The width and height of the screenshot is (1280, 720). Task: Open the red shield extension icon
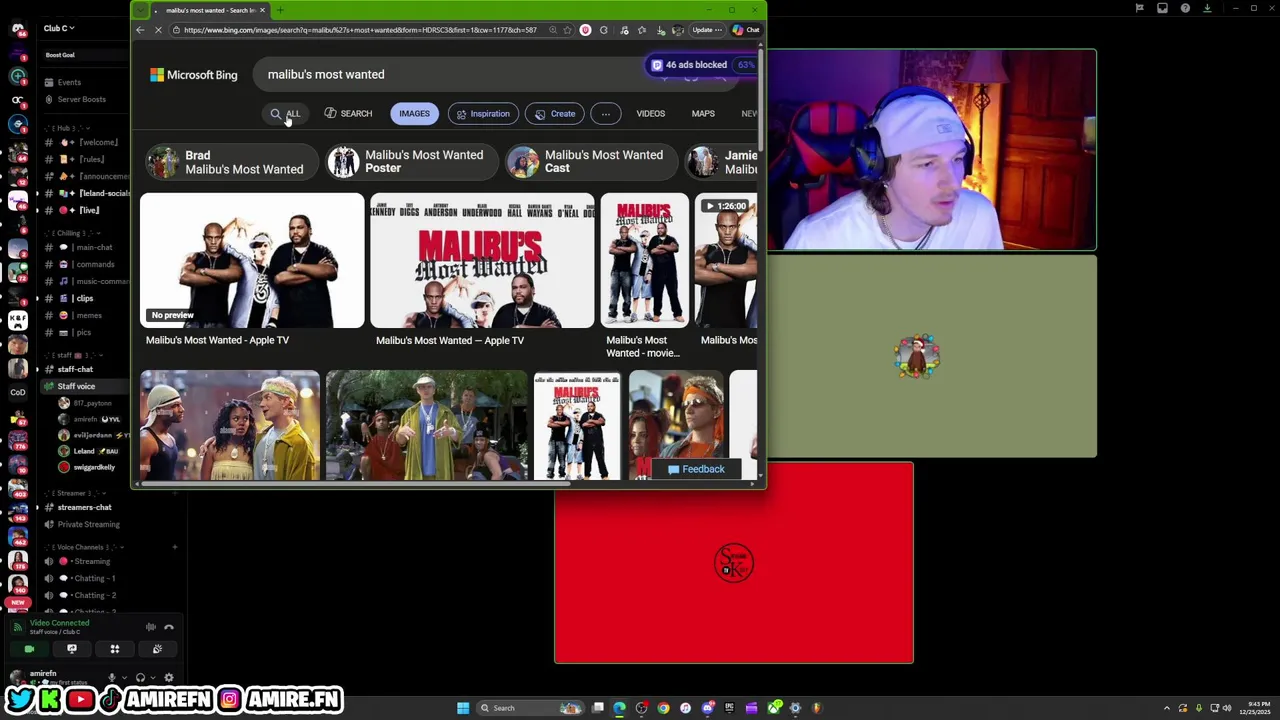586,30
